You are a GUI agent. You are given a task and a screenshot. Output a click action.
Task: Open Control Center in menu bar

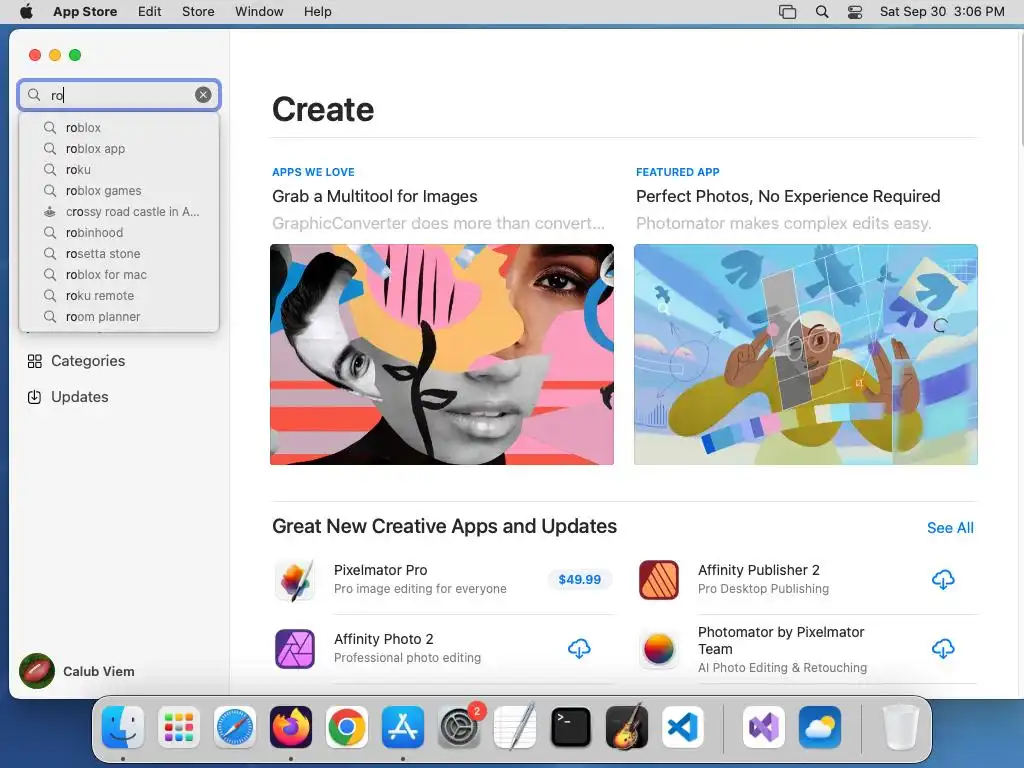tap(855, 11)
